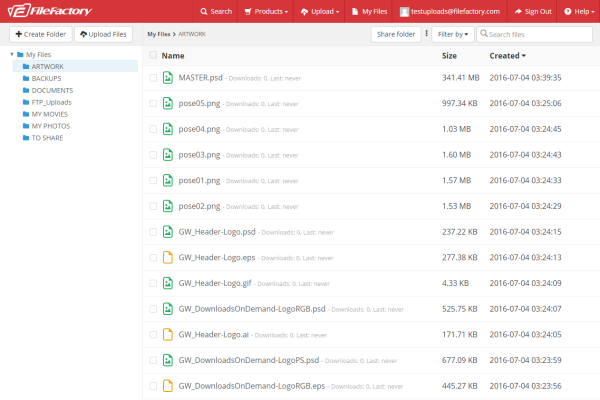Screen dimensions: 600x400
Task: Open the Filter by dropdown
Action: click(x=453, y=34)
